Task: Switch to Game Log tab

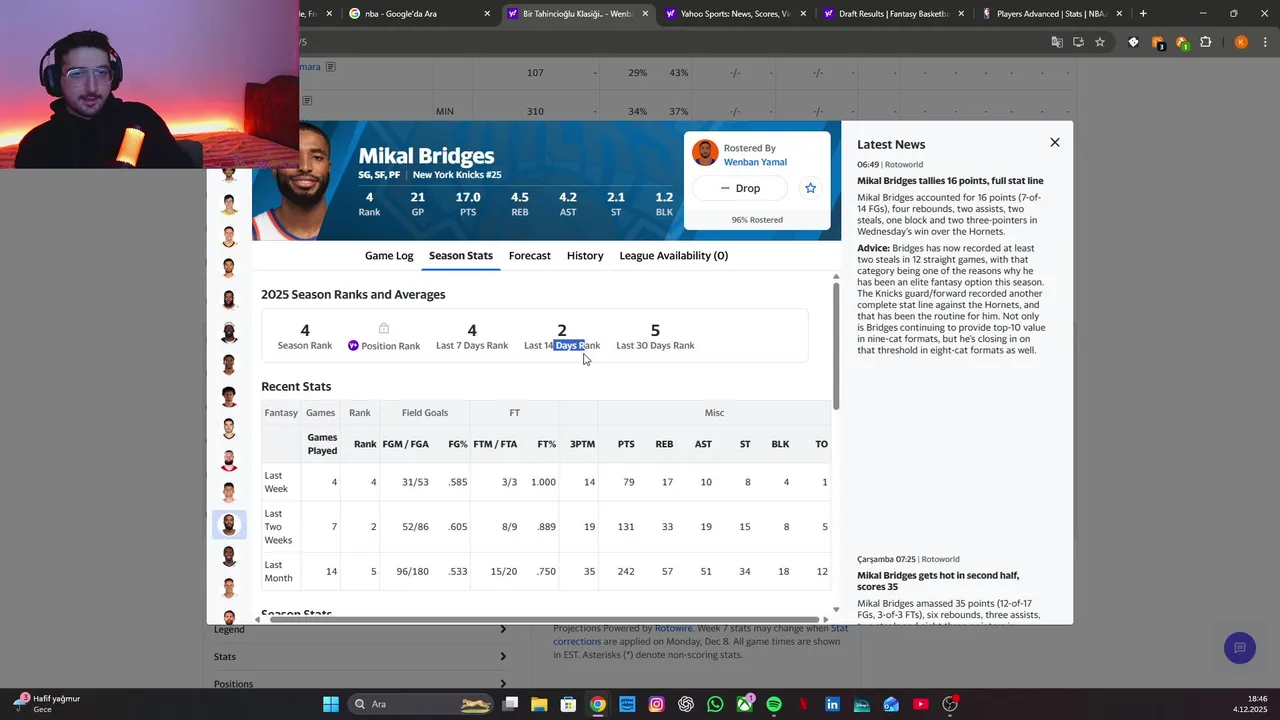Action: 389,256
